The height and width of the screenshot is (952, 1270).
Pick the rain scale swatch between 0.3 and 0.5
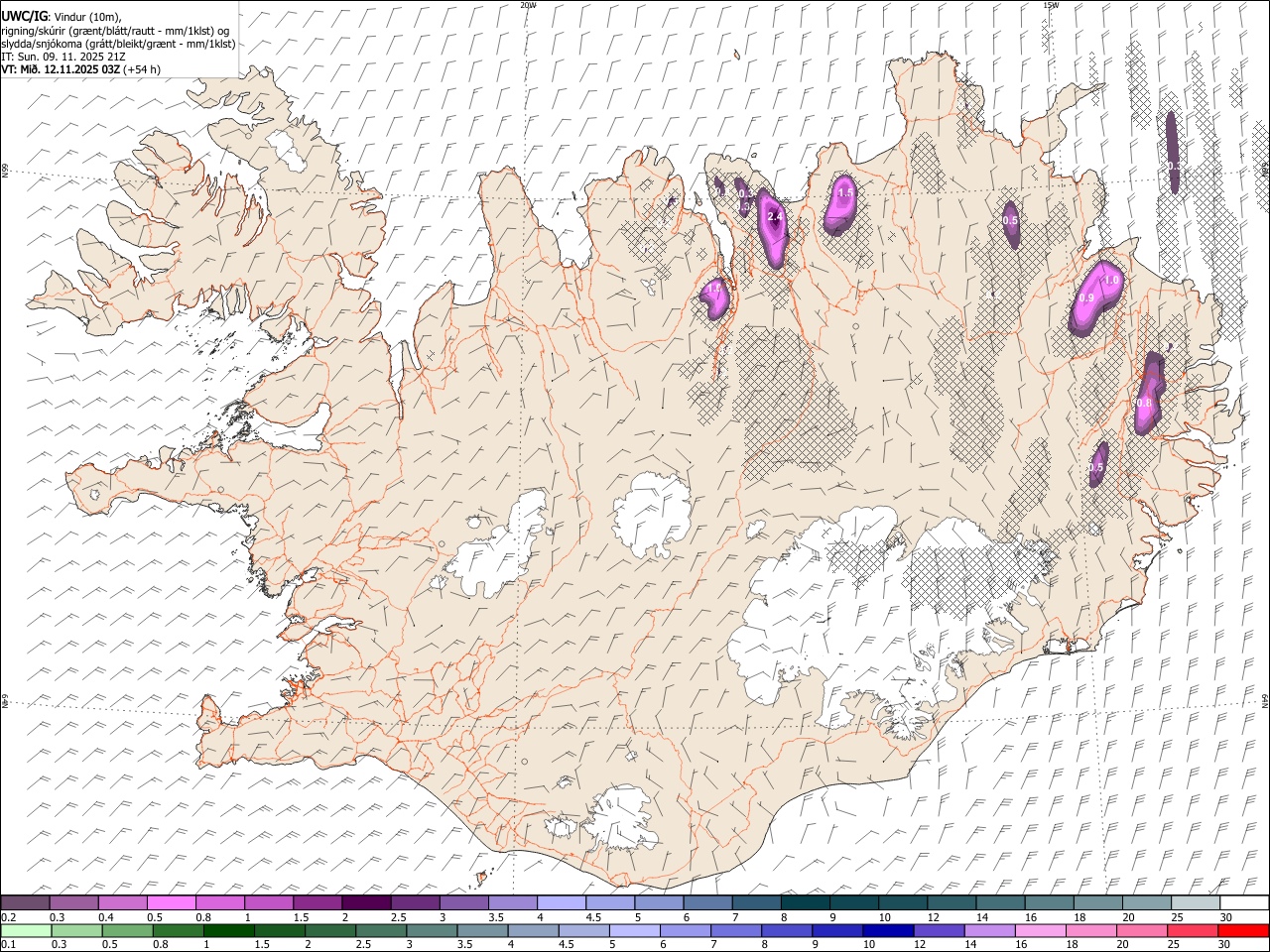[x=76, y=930]
